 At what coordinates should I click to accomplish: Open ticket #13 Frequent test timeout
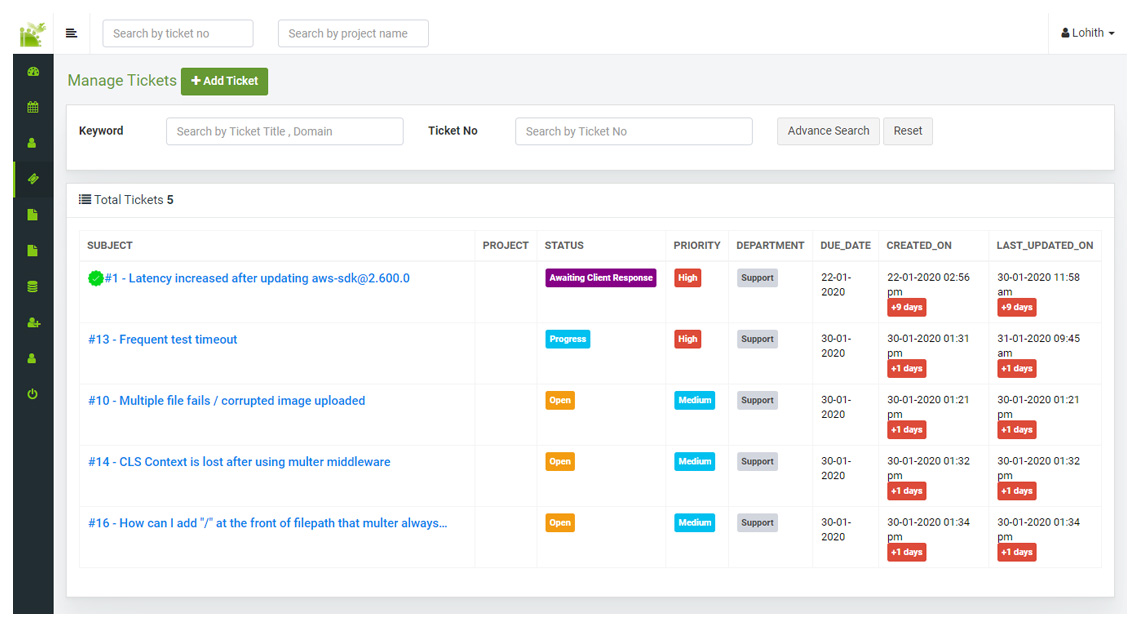(163, 339)
